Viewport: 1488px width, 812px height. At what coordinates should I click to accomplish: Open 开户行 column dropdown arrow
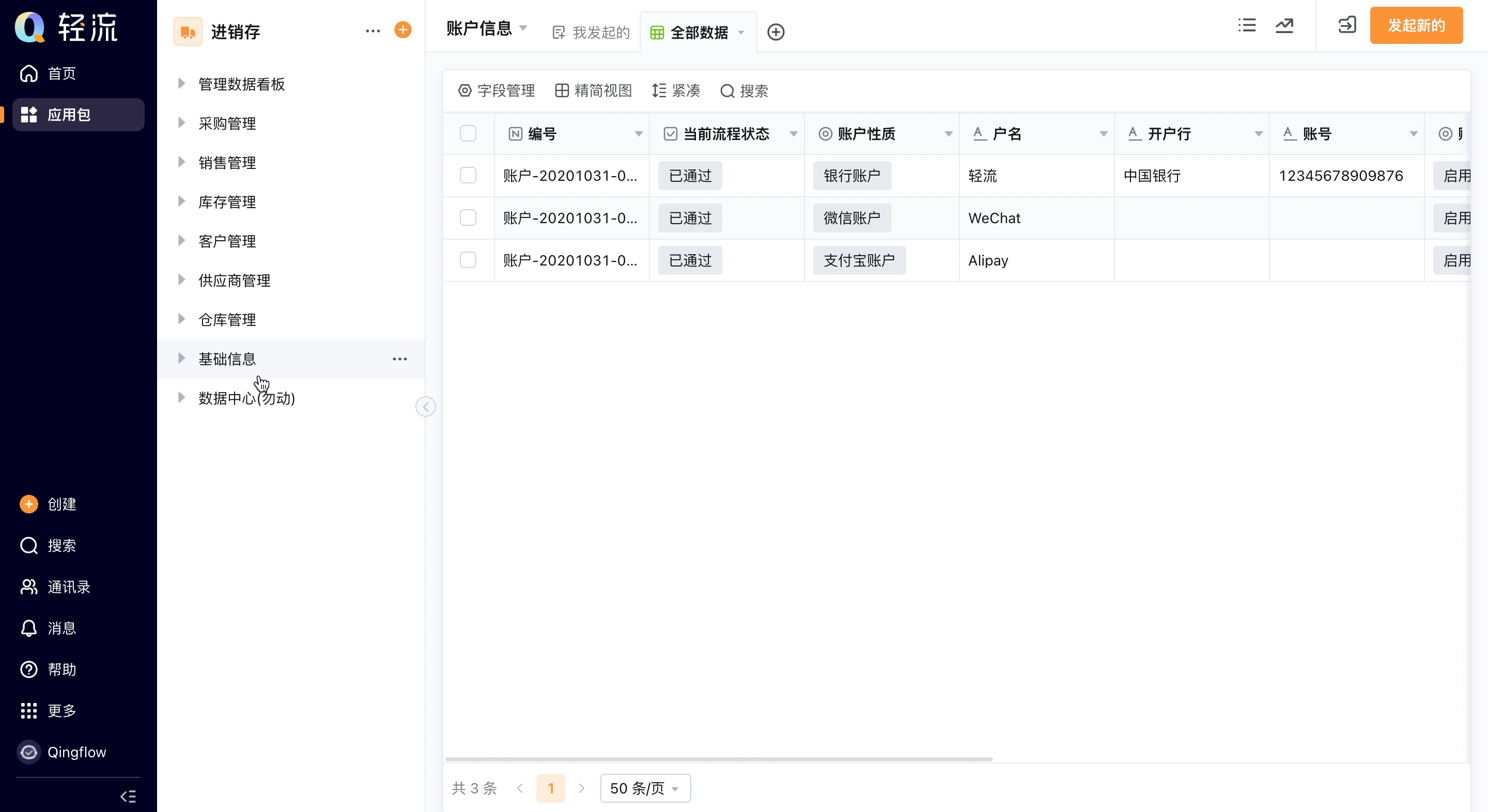(1258, 134)
